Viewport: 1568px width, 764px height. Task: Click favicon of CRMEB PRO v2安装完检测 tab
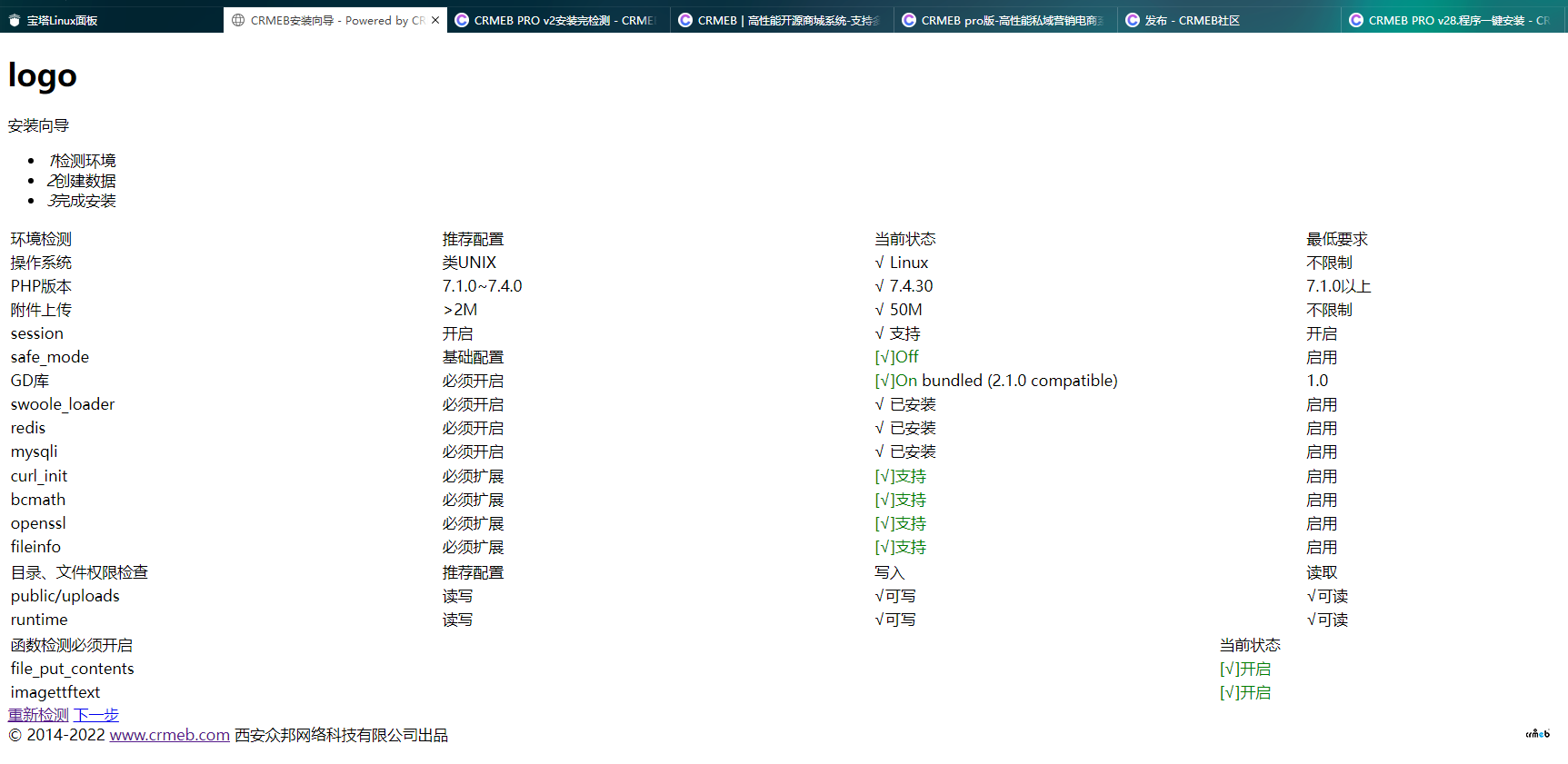[462, 20]
